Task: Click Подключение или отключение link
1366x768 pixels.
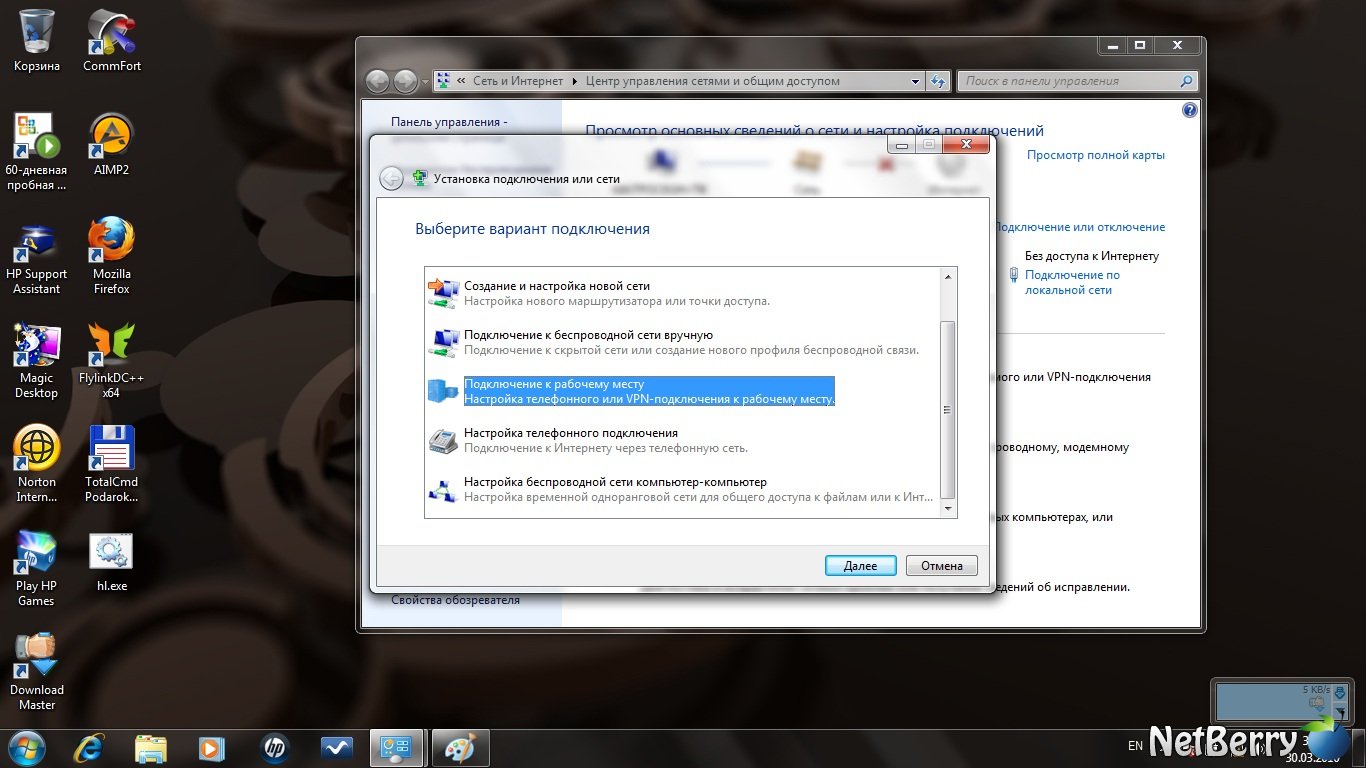Action: click(1080, 227)
